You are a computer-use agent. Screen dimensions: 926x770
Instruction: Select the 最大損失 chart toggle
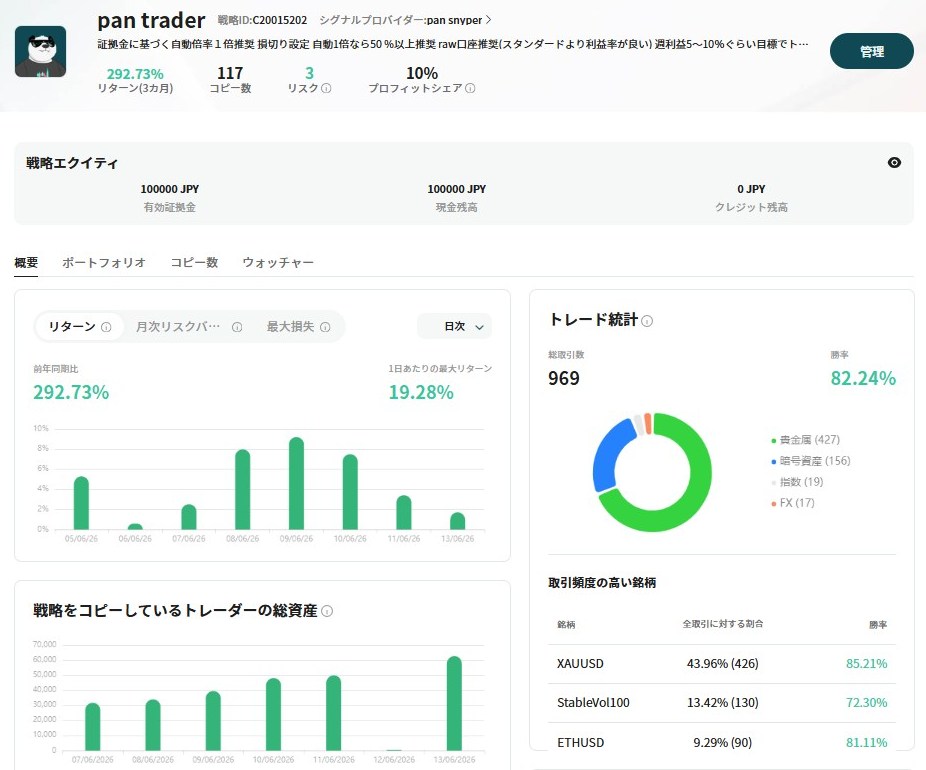pyautogui.click(x=298, y=327)
